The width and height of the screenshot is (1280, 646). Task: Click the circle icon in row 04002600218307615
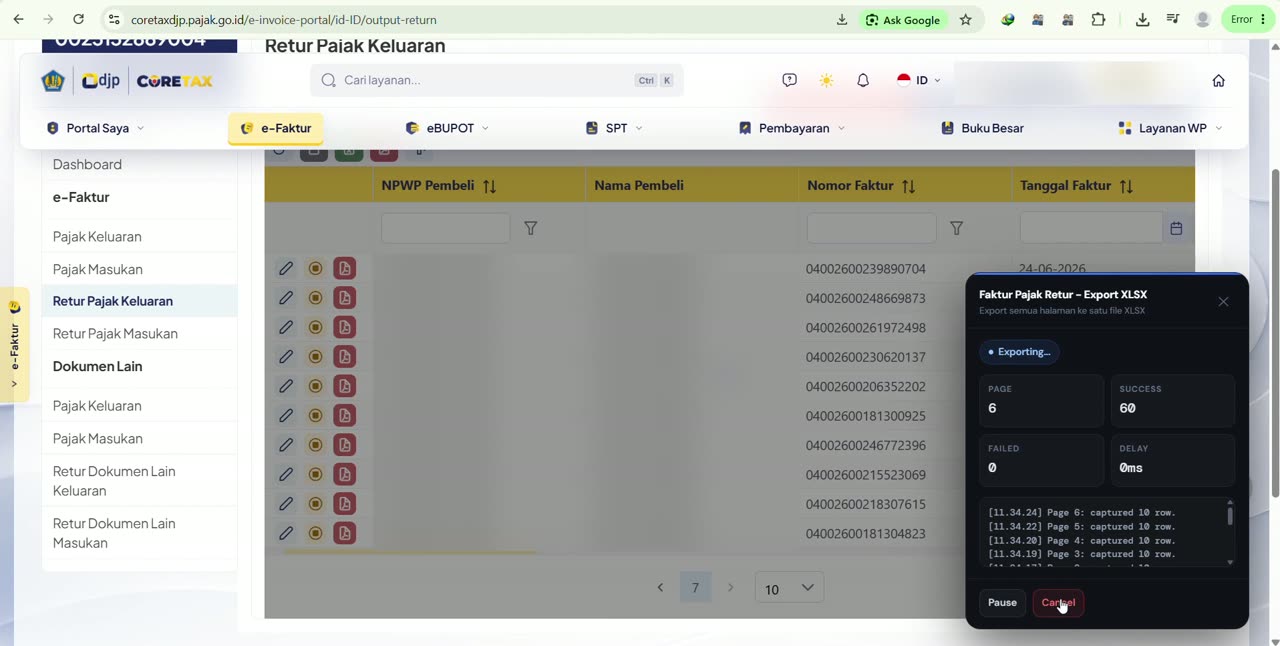click(315, 504)
